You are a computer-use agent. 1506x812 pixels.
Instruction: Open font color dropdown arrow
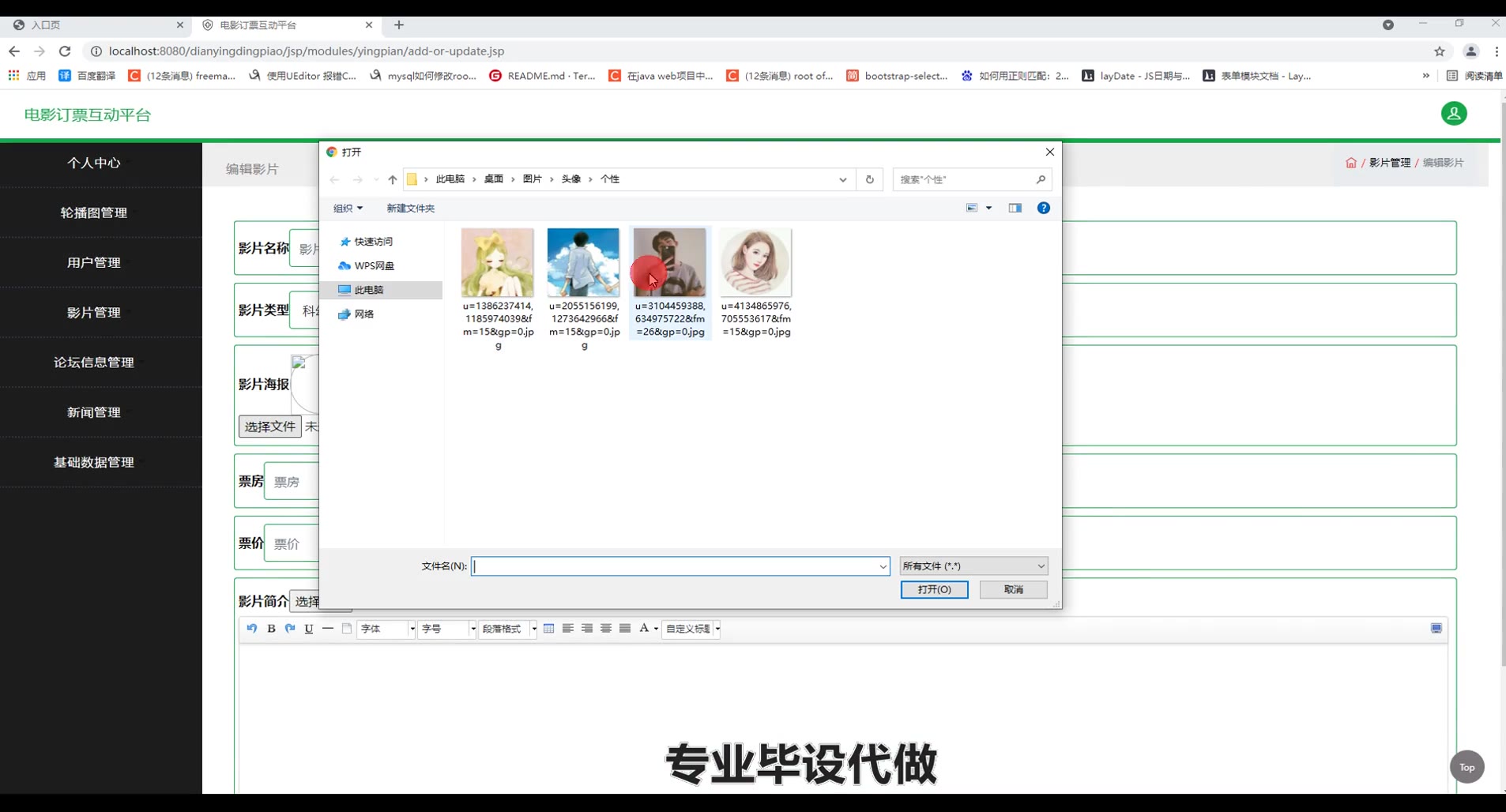656,629
